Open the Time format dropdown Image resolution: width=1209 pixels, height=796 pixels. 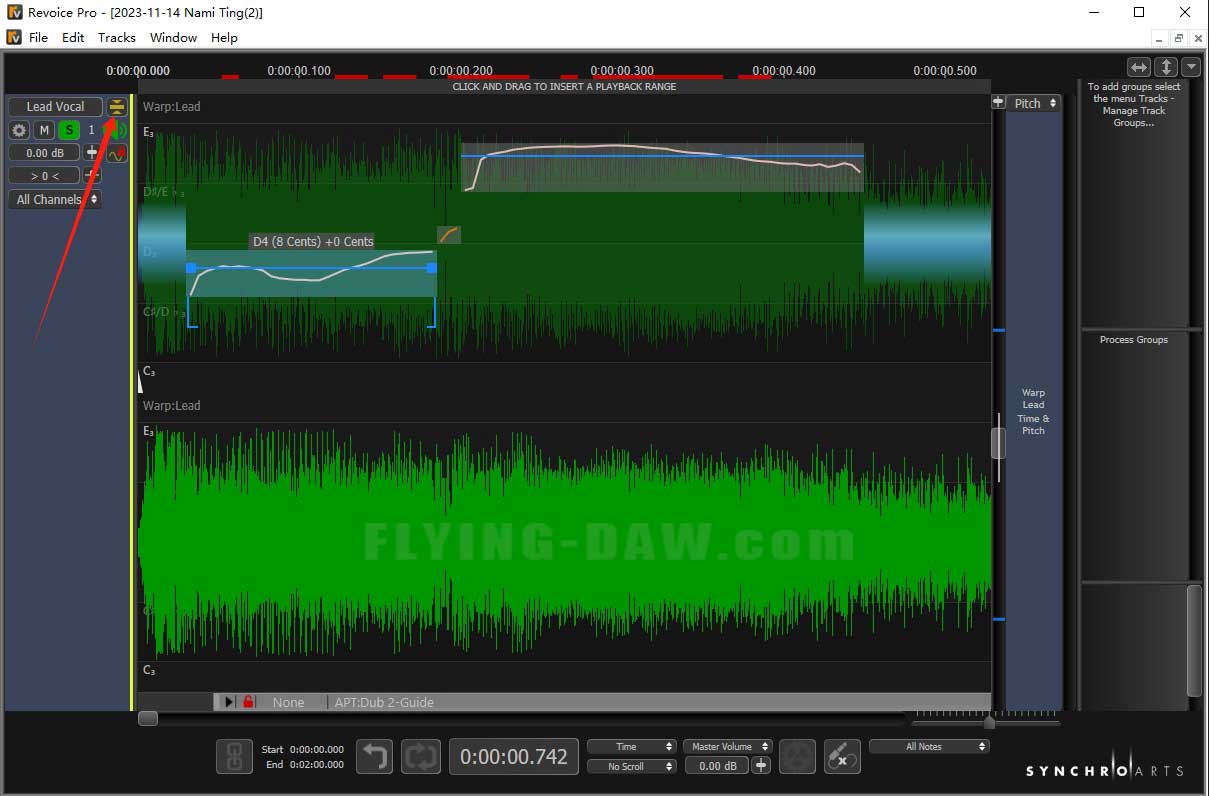[x=632, y=747]
